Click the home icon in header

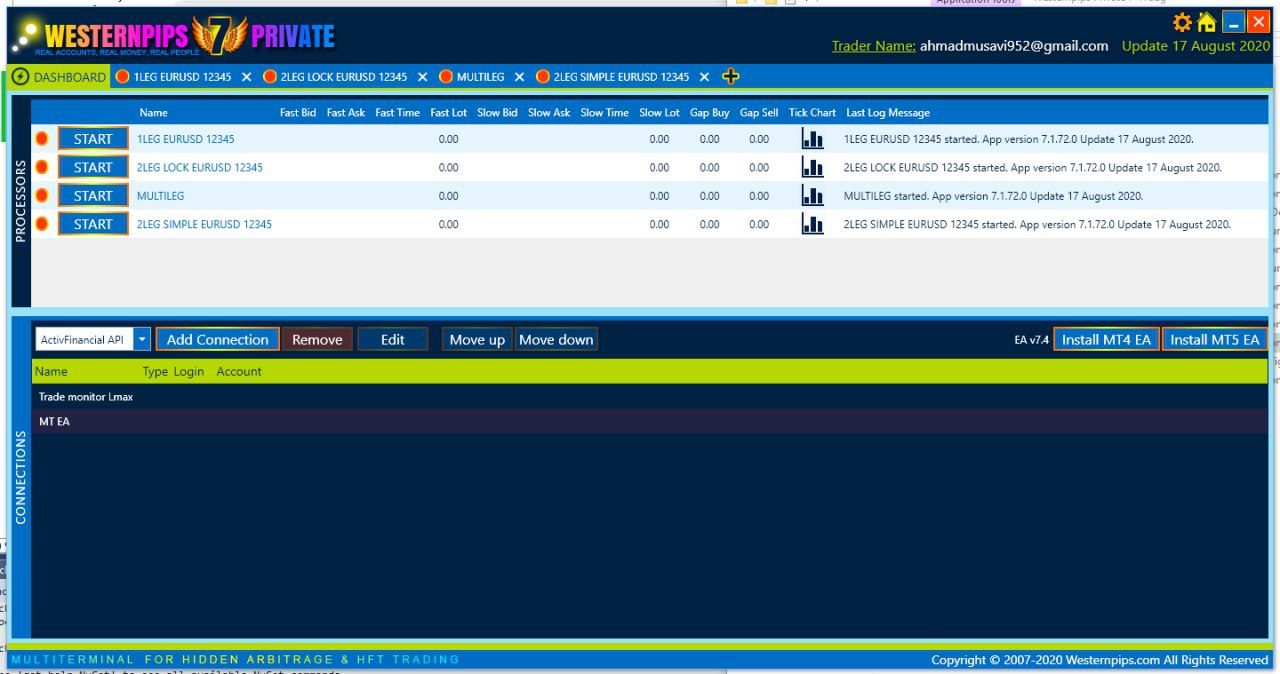click(1207, 22)
